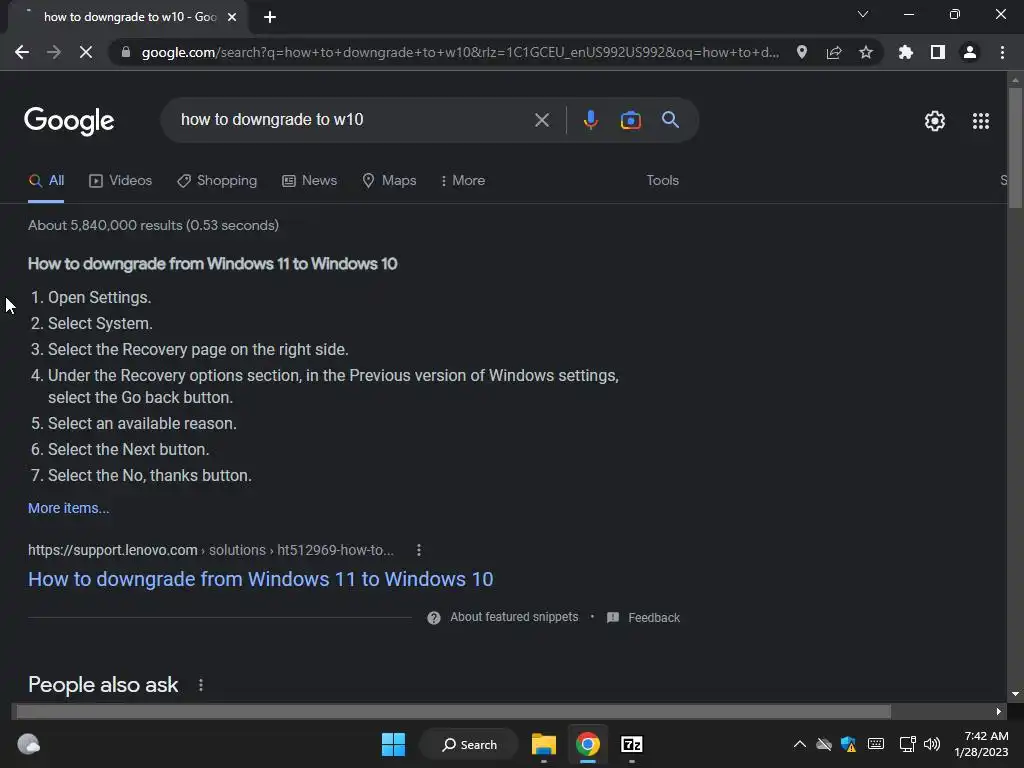Switch to the Shopping tab
This screenshot has width=1024, height=768.
(217, 181)
